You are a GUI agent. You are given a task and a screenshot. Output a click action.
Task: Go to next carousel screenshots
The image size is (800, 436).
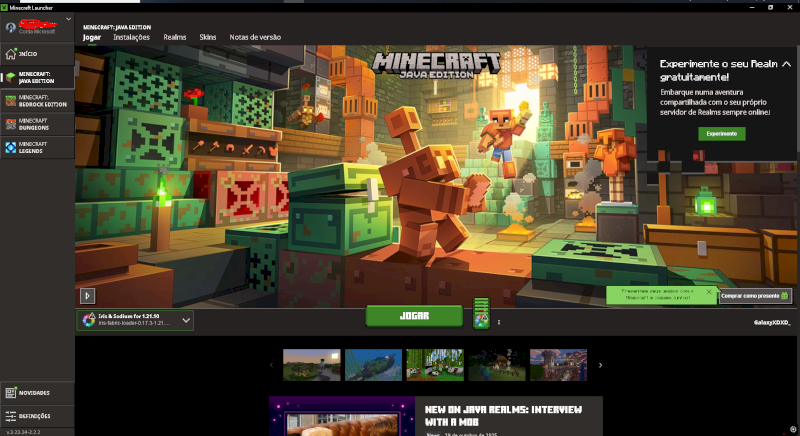click(601, 365)
